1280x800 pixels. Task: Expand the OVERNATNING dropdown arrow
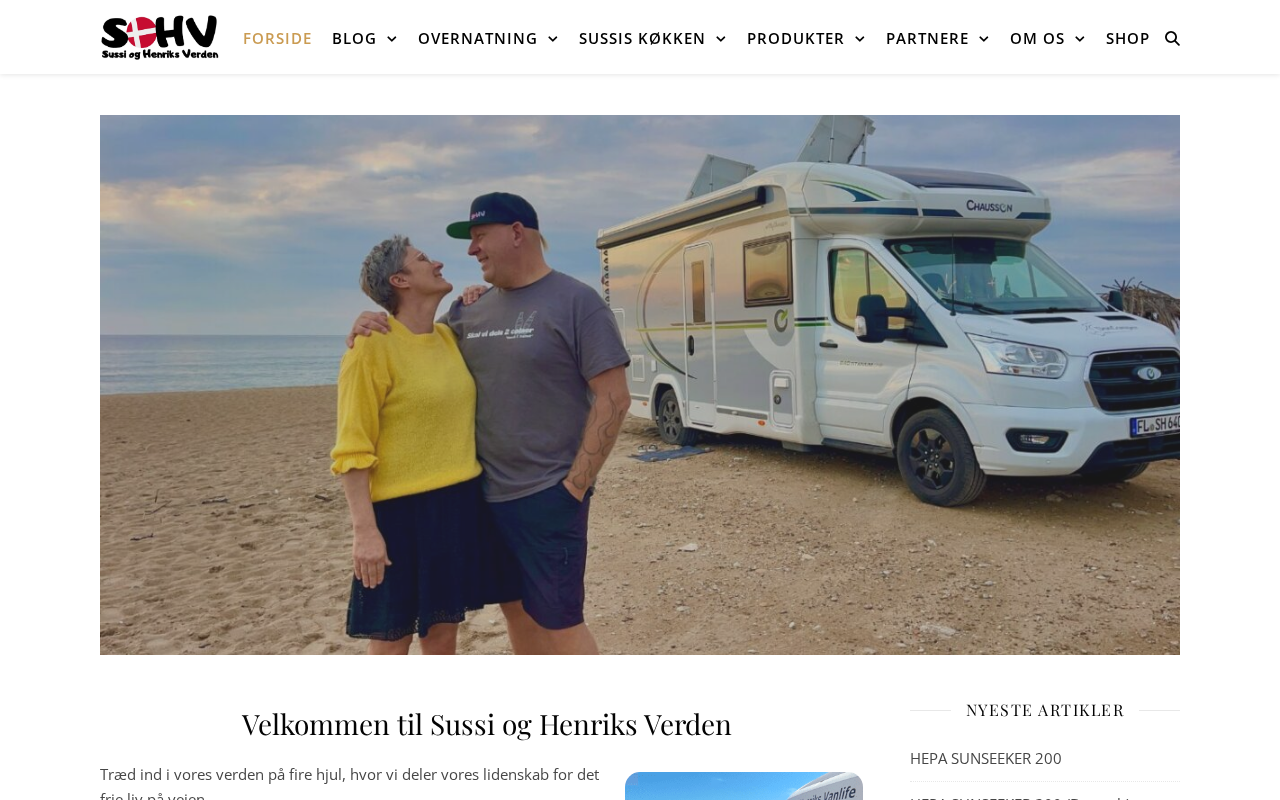(x=552, y=39)
